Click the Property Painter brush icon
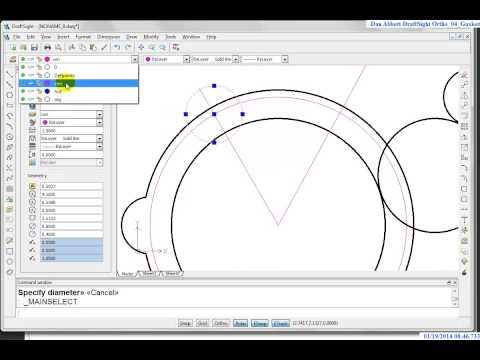This screenshot has height=360, width=480. click(104, 47)
